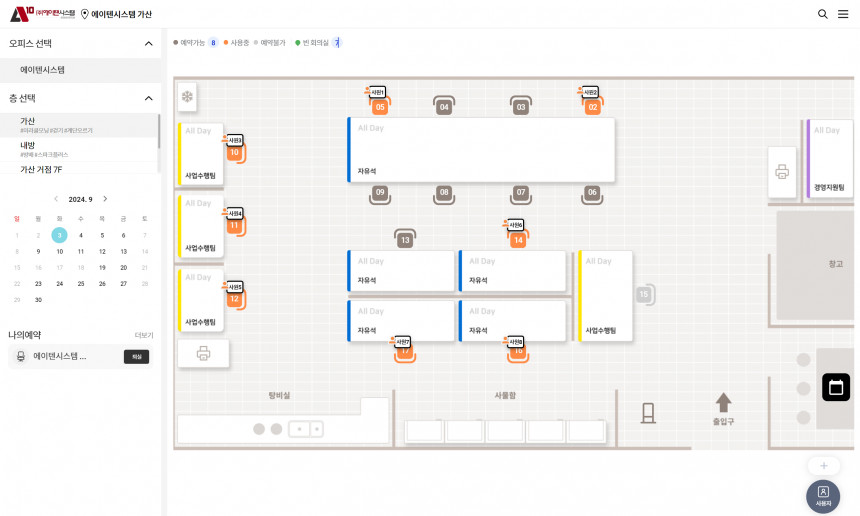Collapse the 오피스 선택 section
Viewport: 860px width, 516px height.
tap(149, 44)
